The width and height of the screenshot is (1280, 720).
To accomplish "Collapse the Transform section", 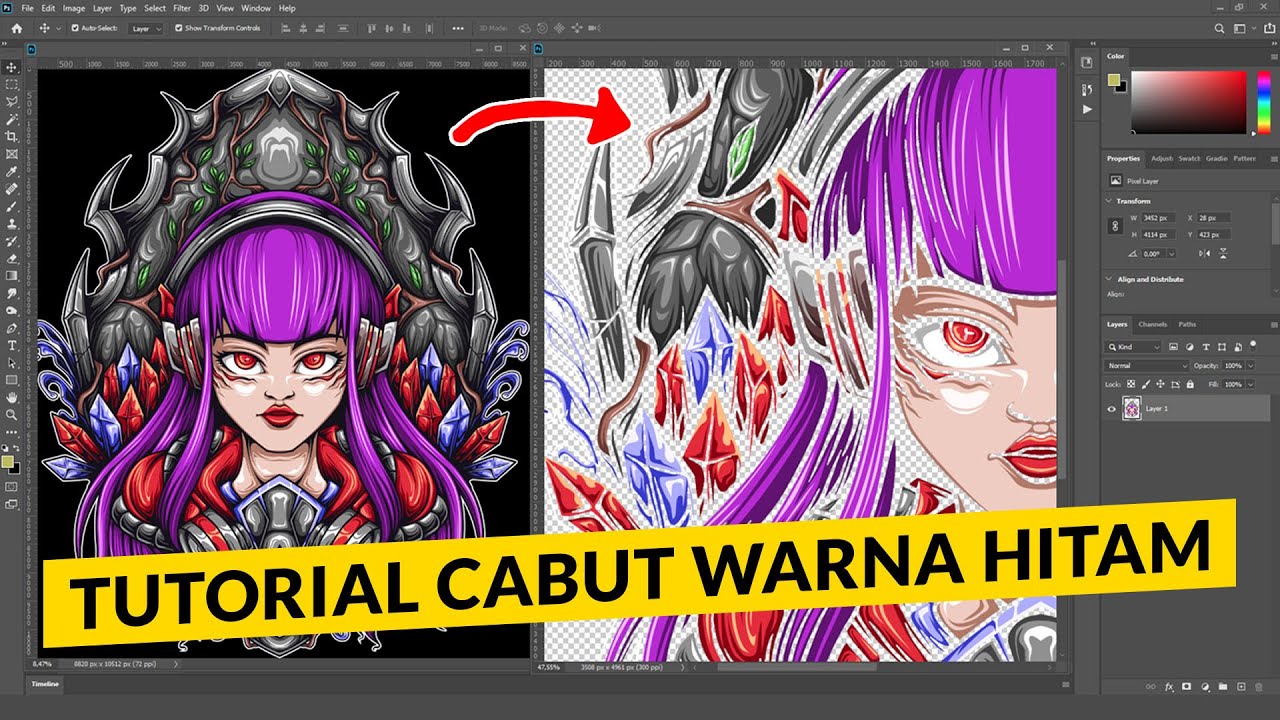I will 1109,201.
